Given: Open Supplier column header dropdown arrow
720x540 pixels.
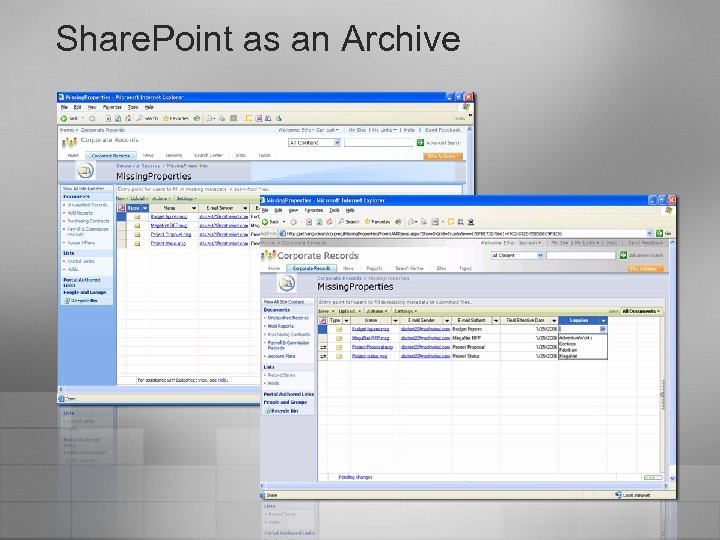Looking at the screenshot, I should point(603,321).
